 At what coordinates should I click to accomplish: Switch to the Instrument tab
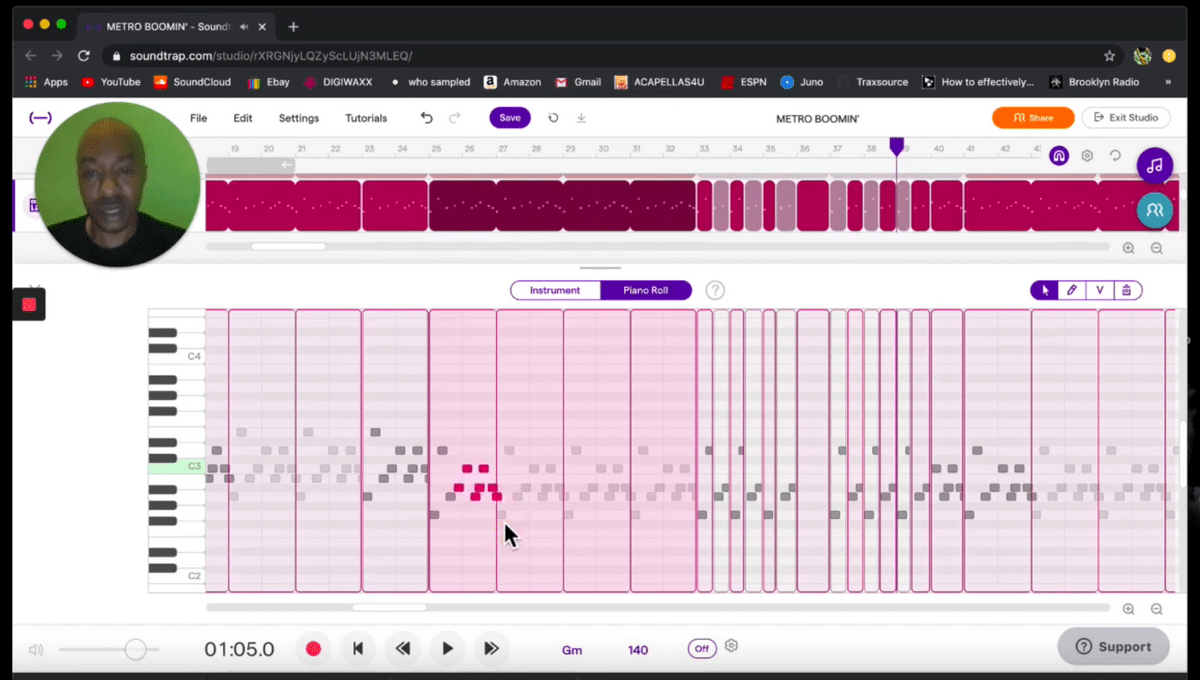(555, 290)
